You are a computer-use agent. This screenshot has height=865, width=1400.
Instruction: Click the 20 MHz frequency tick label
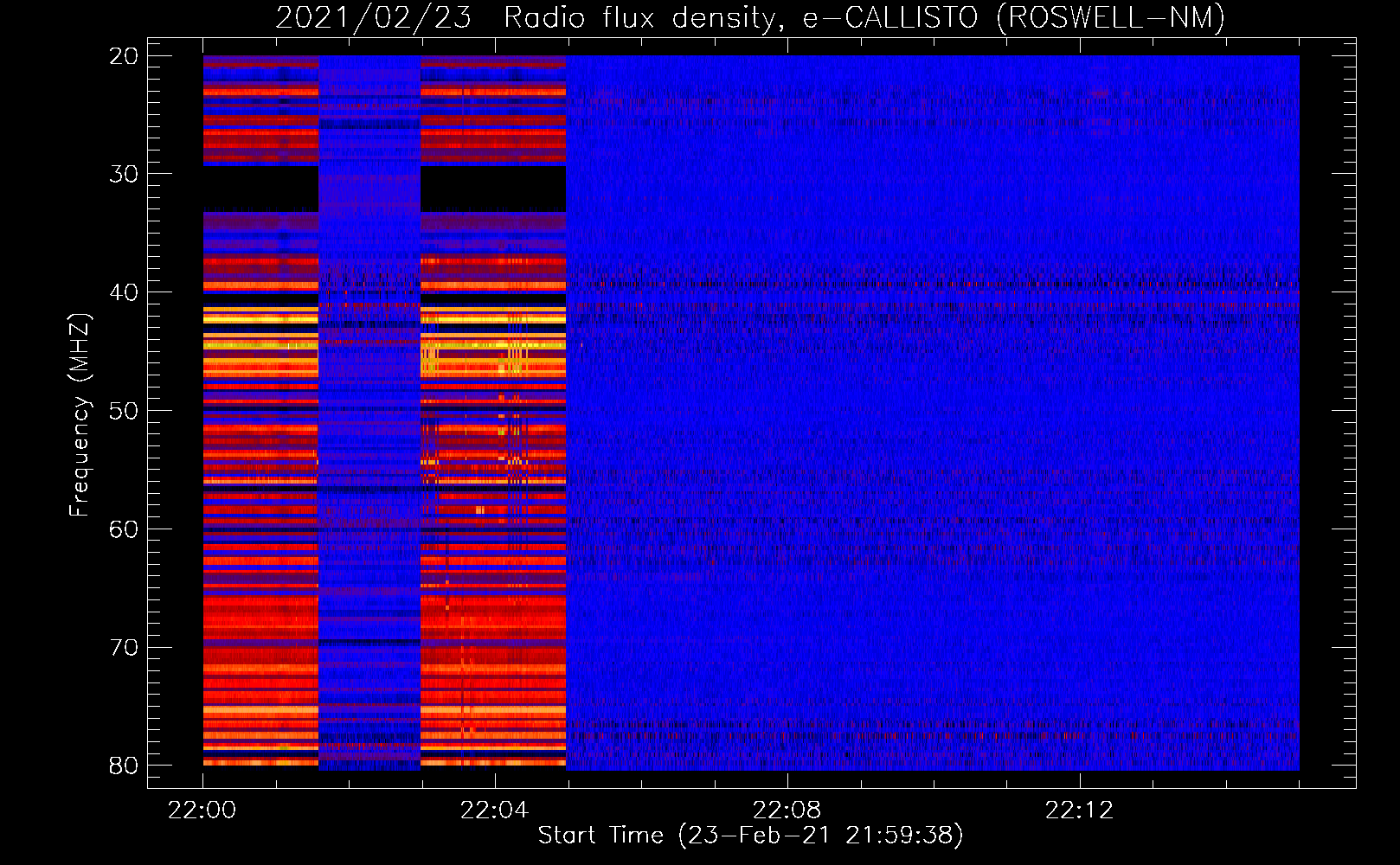(x=124, y=56)
